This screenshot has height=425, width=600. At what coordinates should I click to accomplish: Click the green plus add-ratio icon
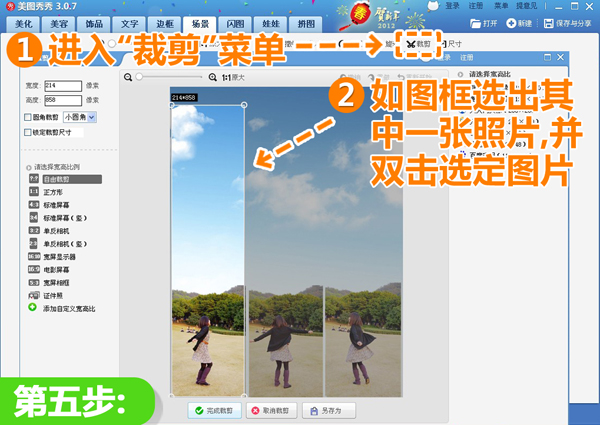click(33, 307)
